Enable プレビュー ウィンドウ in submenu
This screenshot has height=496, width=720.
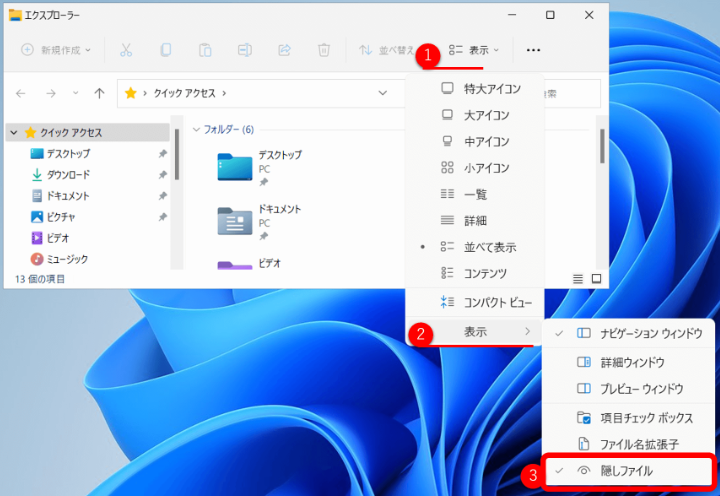628,389
